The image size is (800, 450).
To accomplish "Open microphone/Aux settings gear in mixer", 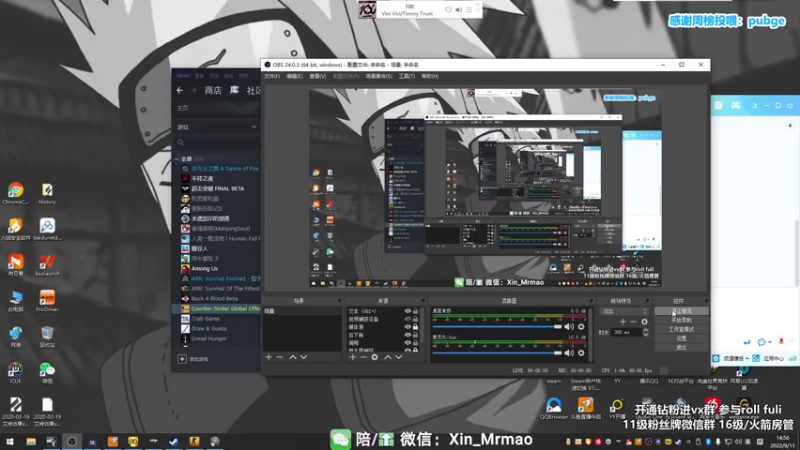I will pos(581,353).
